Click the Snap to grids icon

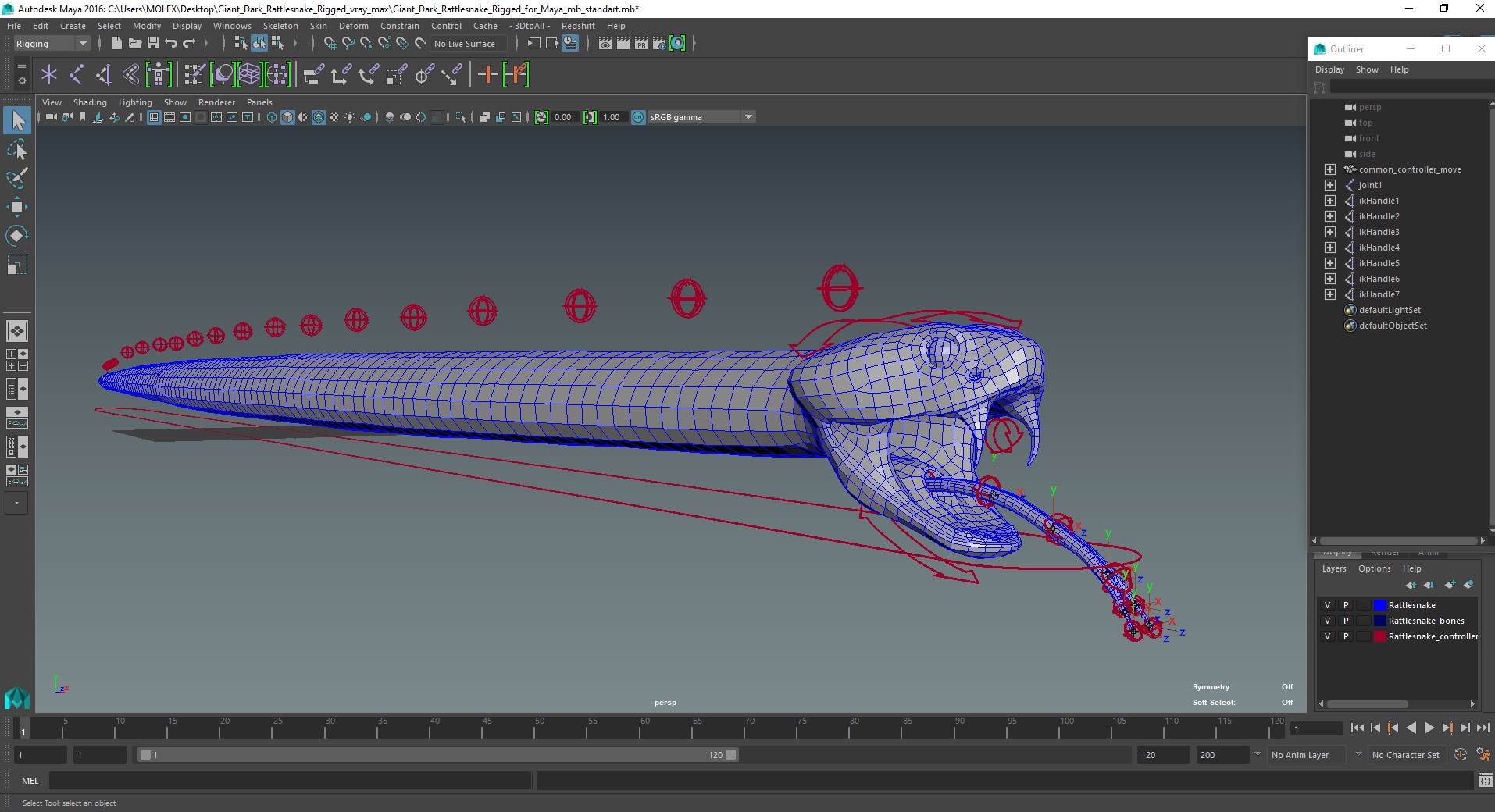pyautogui.click(x=330, y=44)
